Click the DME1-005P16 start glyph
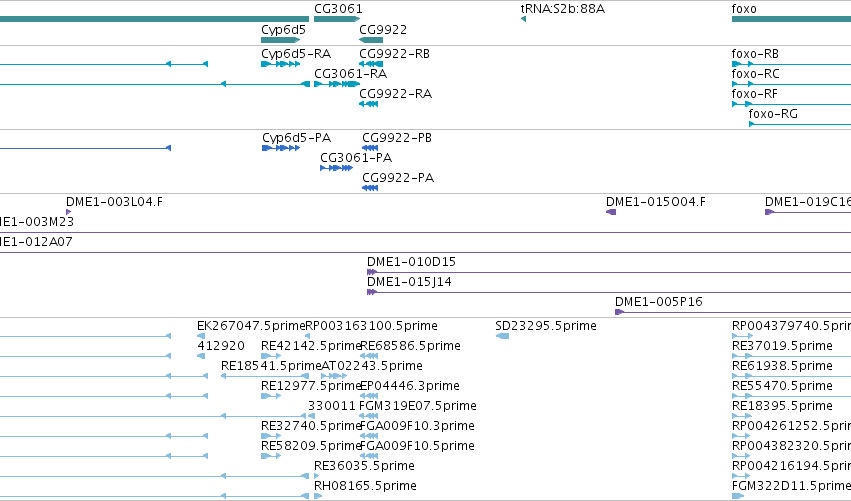851x501 pixels. pos(619,312)
